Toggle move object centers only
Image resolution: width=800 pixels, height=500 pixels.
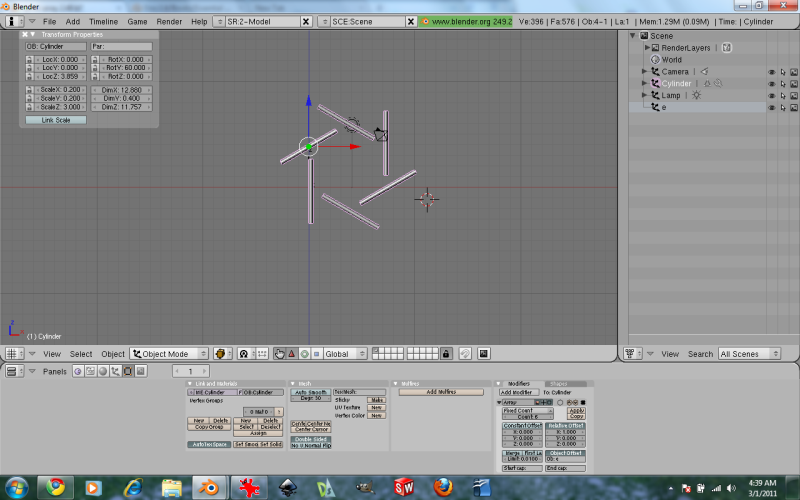click(262, 354)
